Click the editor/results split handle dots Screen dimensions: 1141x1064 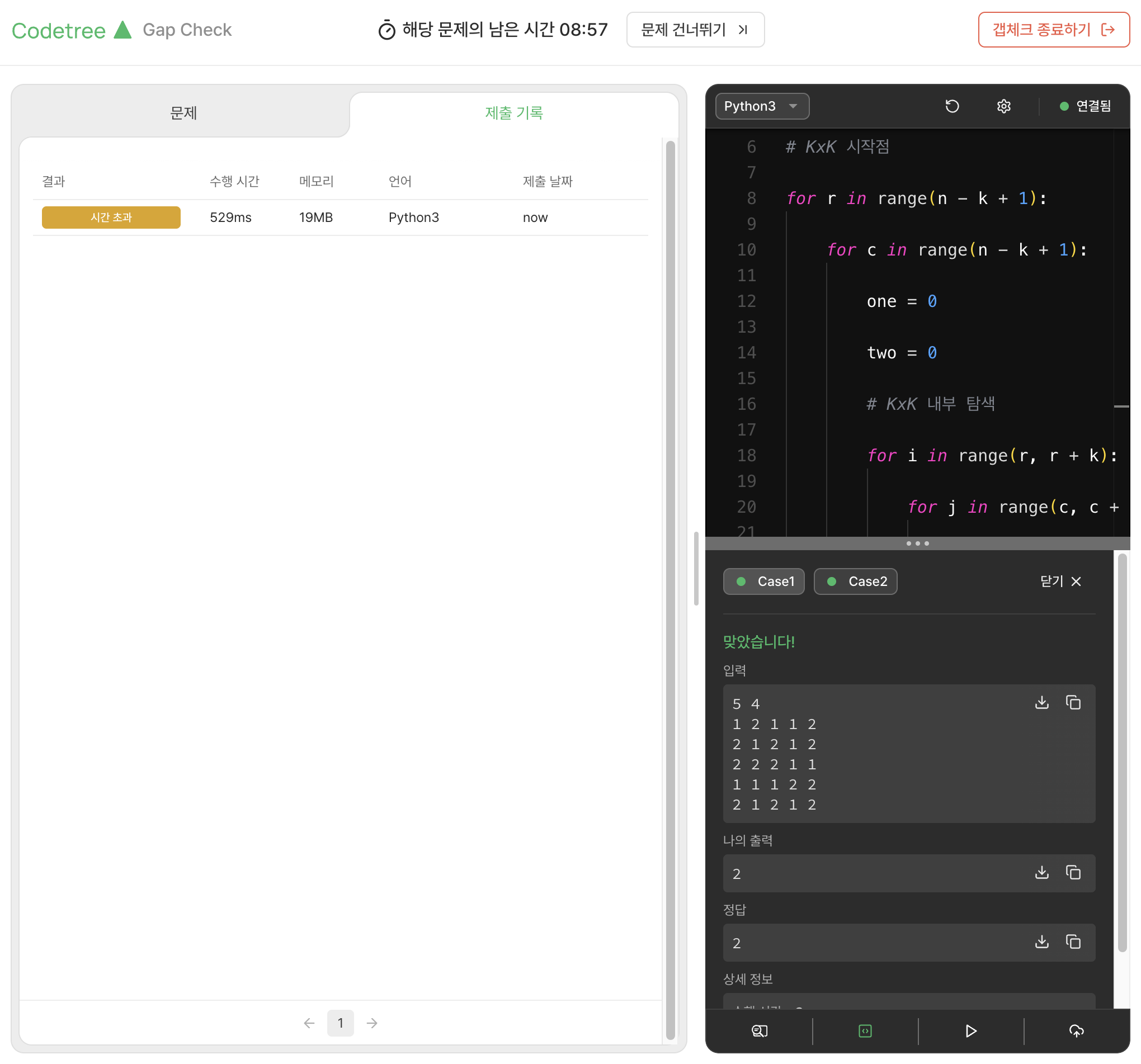(917, 543)
